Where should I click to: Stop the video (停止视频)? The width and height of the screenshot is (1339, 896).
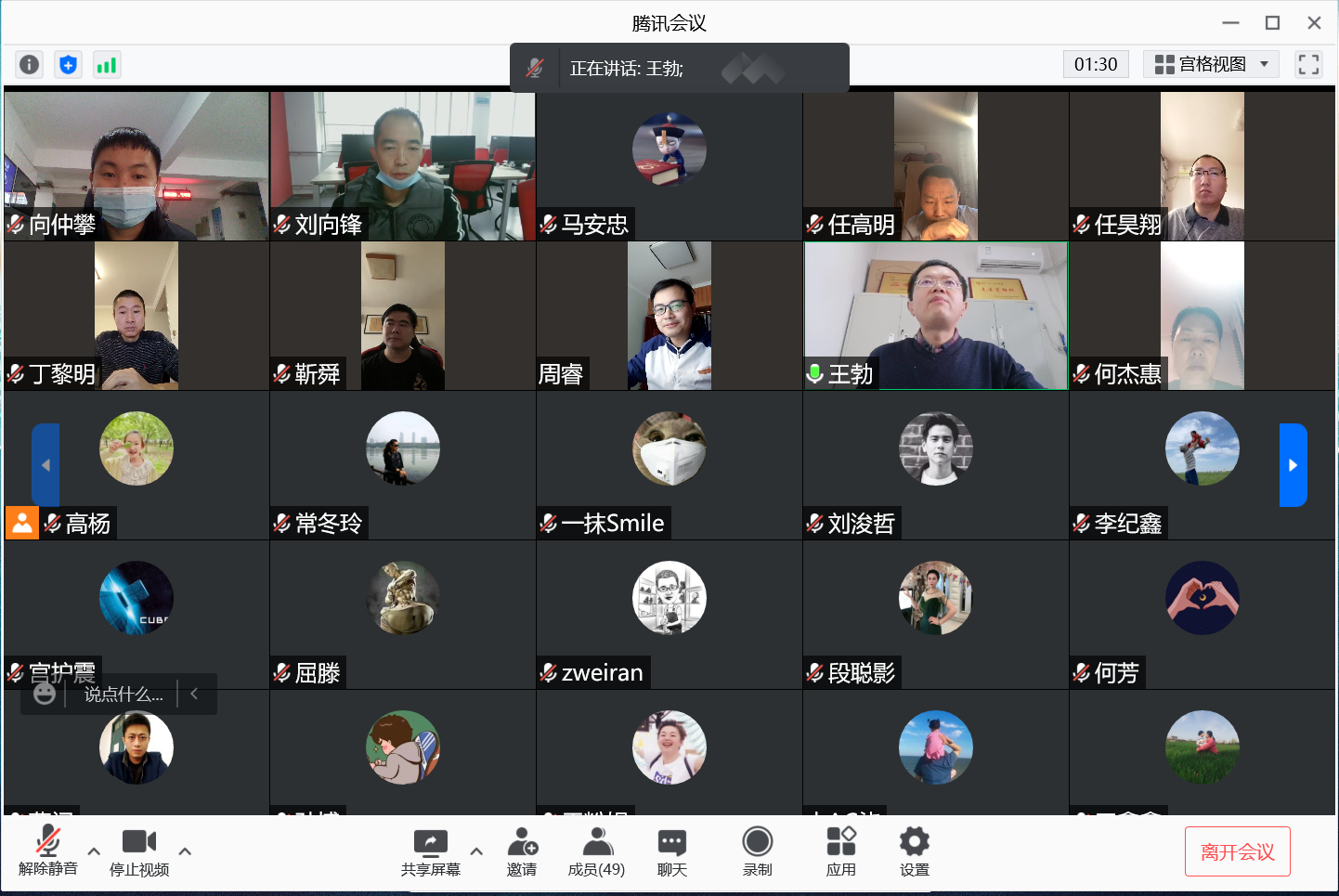click(x=139, y=851)
